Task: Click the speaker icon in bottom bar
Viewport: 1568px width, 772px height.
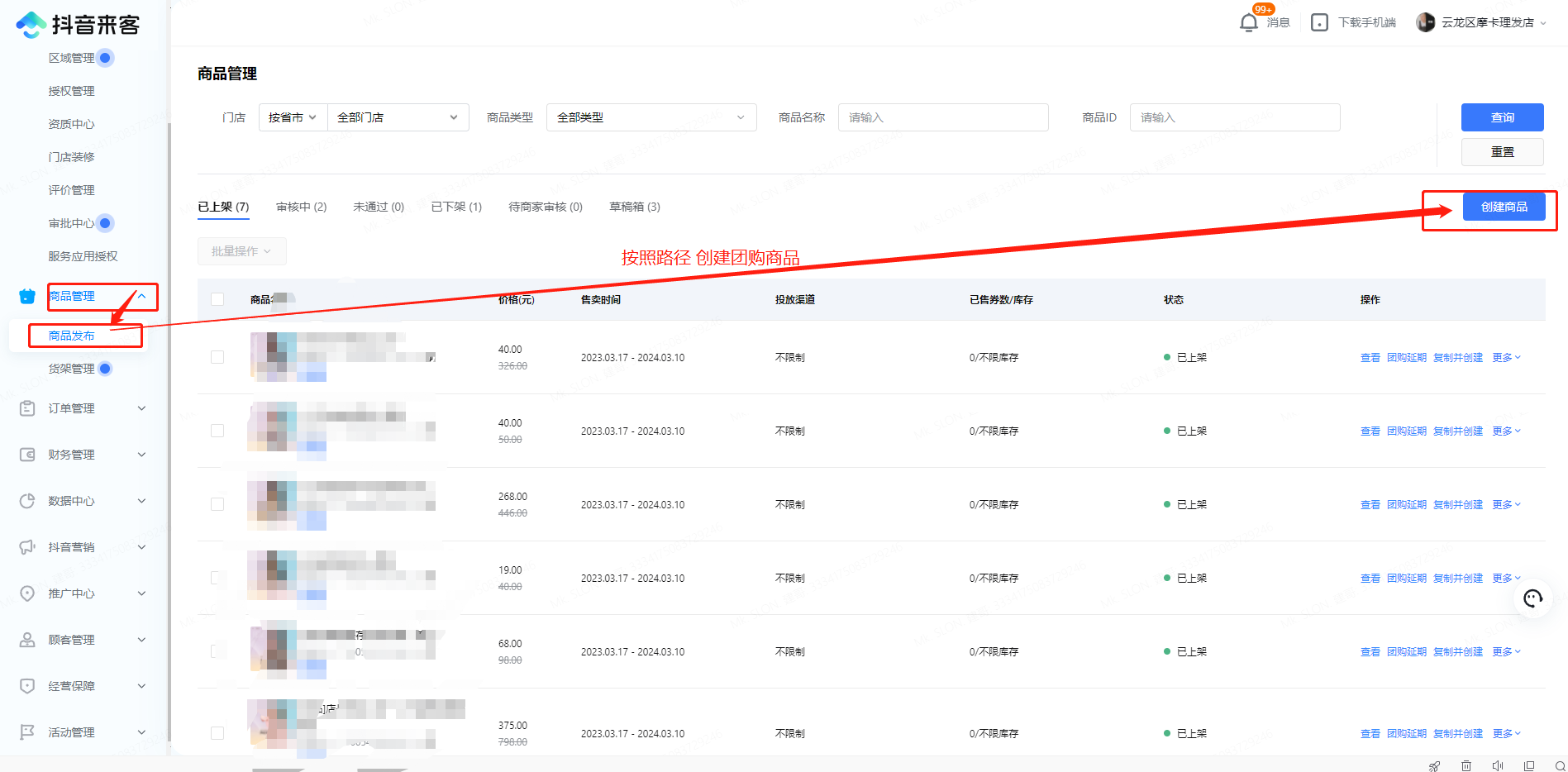Action: [x=1497, y=765]
